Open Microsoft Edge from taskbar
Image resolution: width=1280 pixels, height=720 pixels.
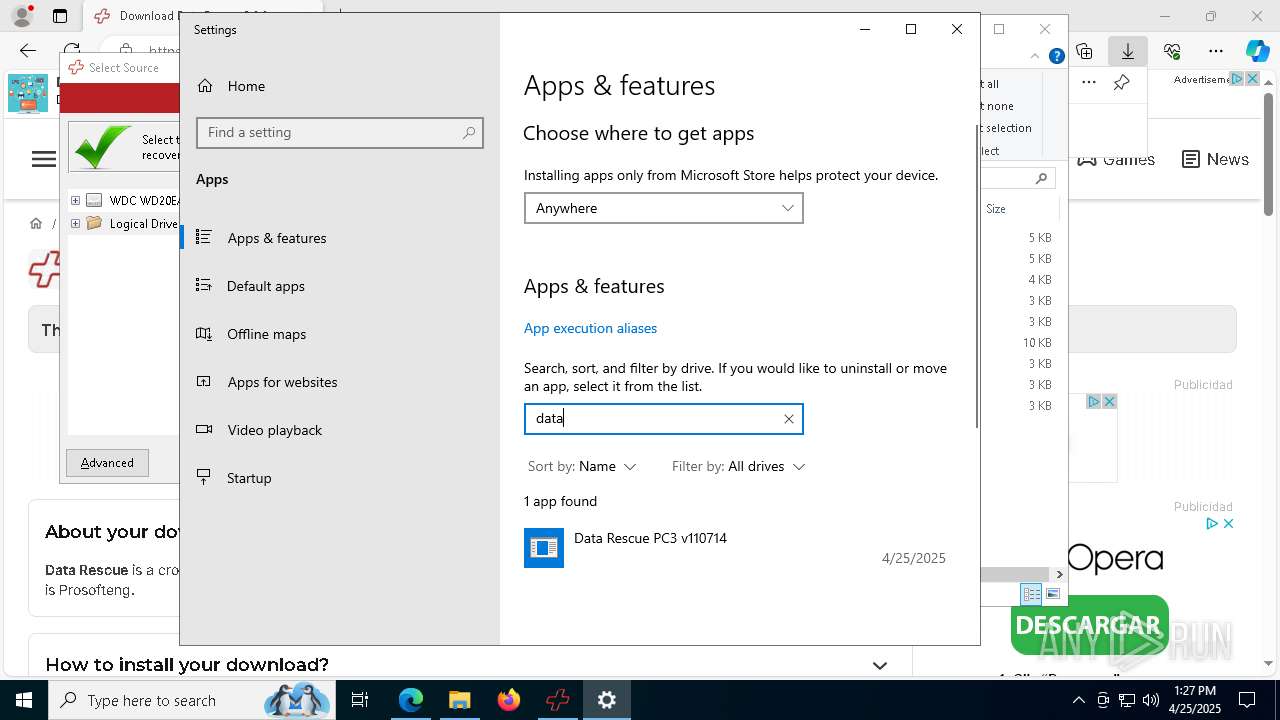pyautogui.click(x=411, y=700)
